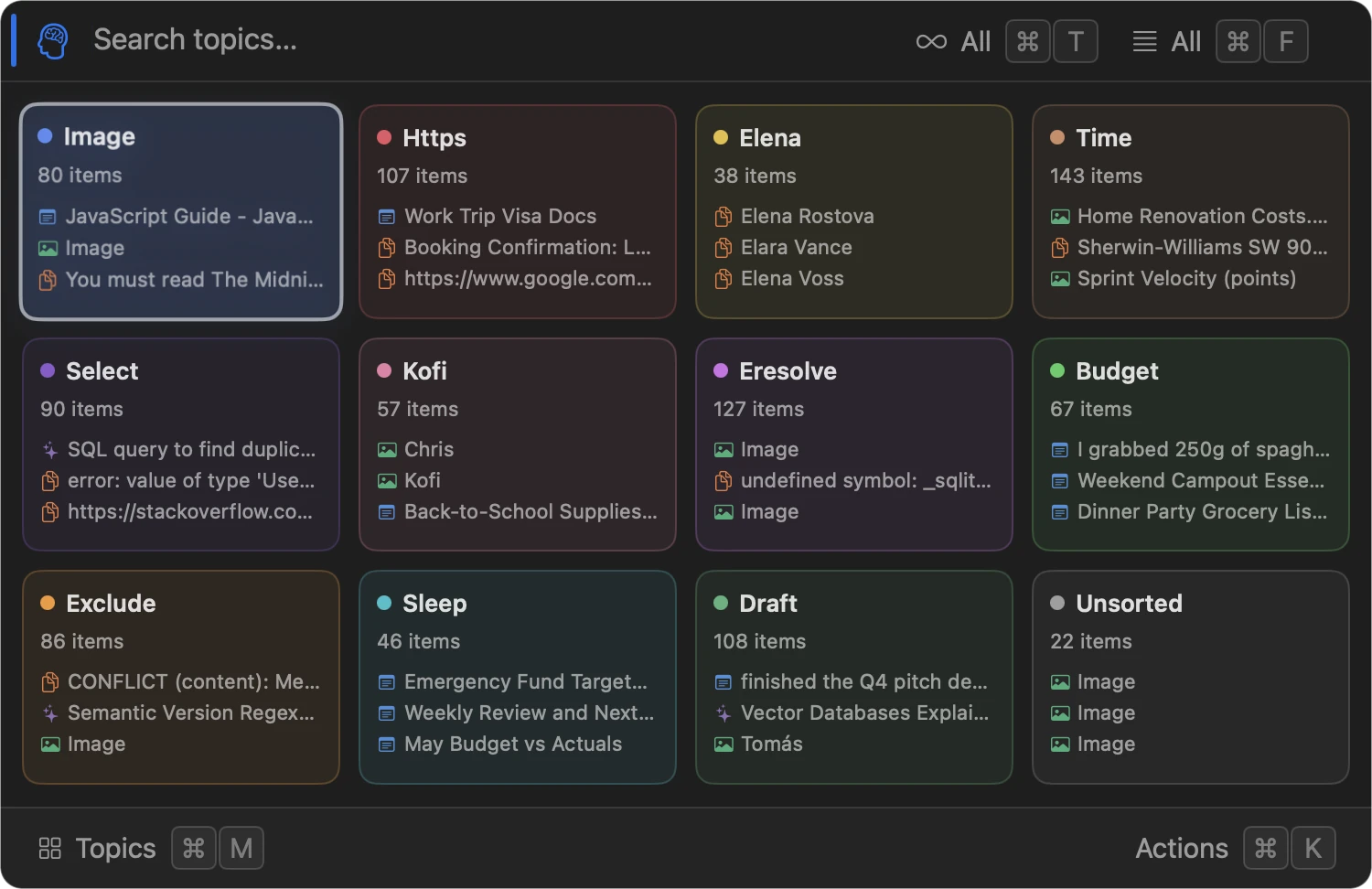This screenshot has height=889, width=1372.
Task: Click clipboard icon beside Booking Confirmation
Action: 387,248
